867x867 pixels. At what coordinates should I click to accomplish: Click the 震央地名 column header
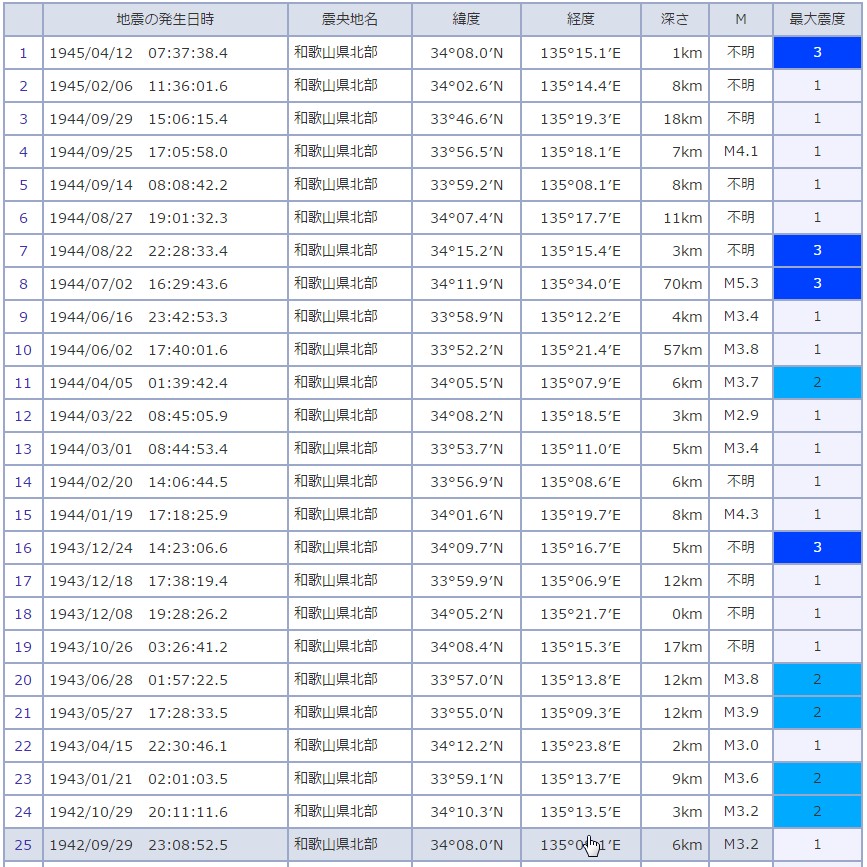[350, 19]
